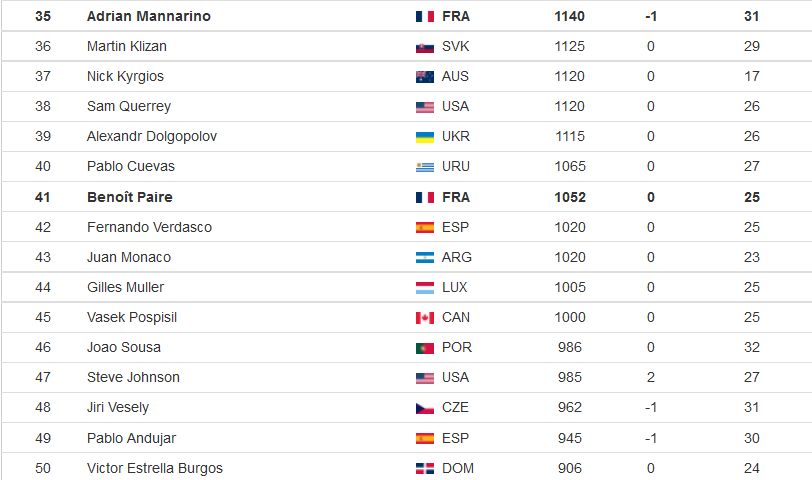Open Adrian Mannarino's player profile
This screenshot has width=812, height=480.
click(x=149, y=17)
